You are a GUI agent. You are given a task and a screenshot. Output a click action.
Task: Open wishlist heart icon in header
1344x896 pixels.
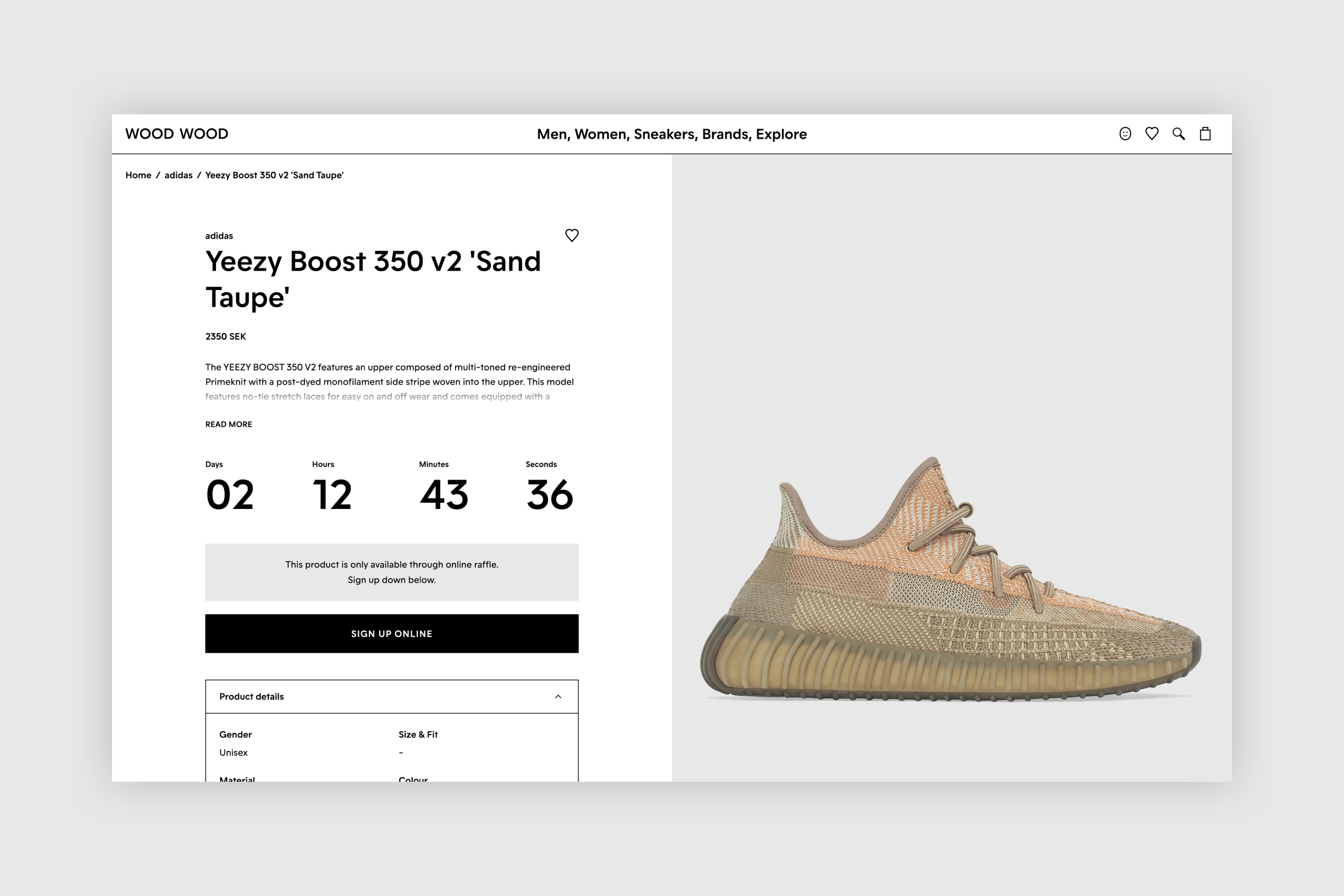pyautogui.click(x=1151, y=134)
